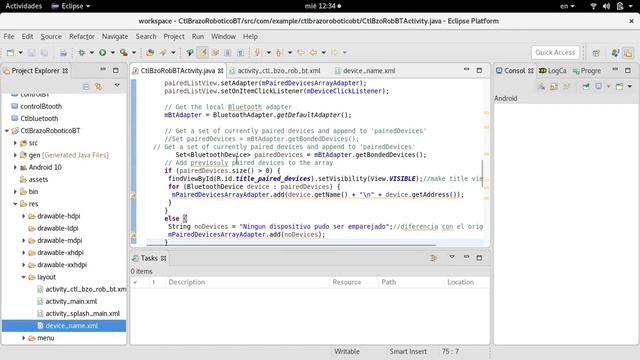Screen dimensions: 640x360
Task: Open the Actividades overview in top bar
Action: 23,6
